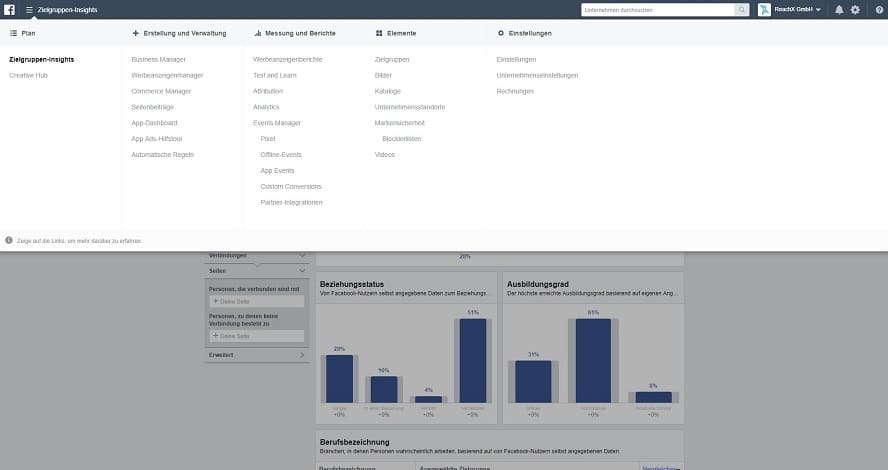The image size is (888, 470).
Task: Click the Plan list icon
Action: 13,33
